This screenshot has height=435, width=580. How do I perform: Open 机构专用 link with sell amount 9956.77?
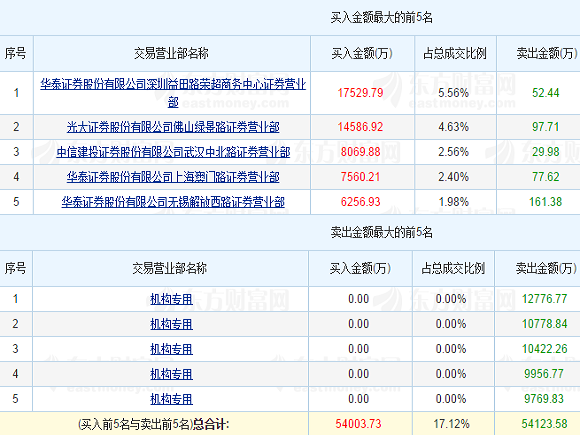[171, 374]
